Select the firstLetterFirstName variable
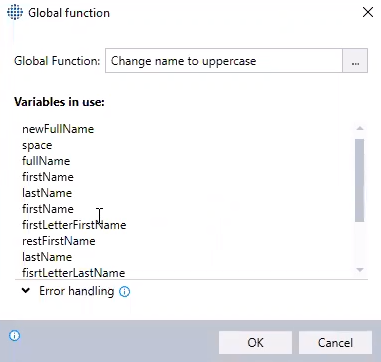Viewport: 381px width, 362px height. coord(74,225)
